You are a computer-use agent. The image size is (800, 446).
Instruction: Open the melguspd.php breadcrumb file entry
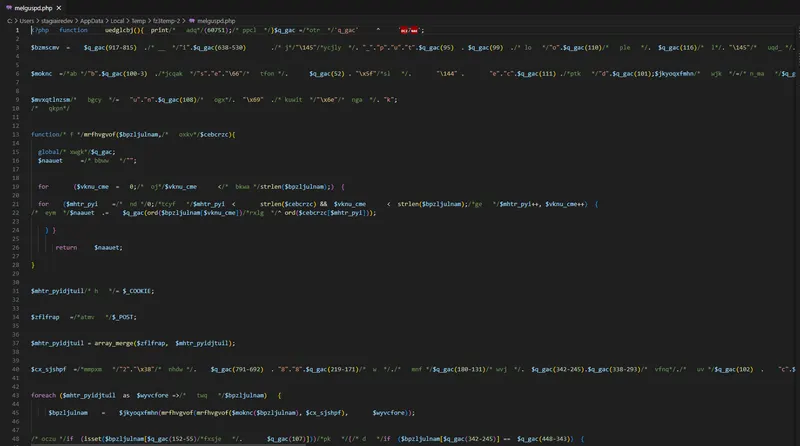[x=216, y=21]
